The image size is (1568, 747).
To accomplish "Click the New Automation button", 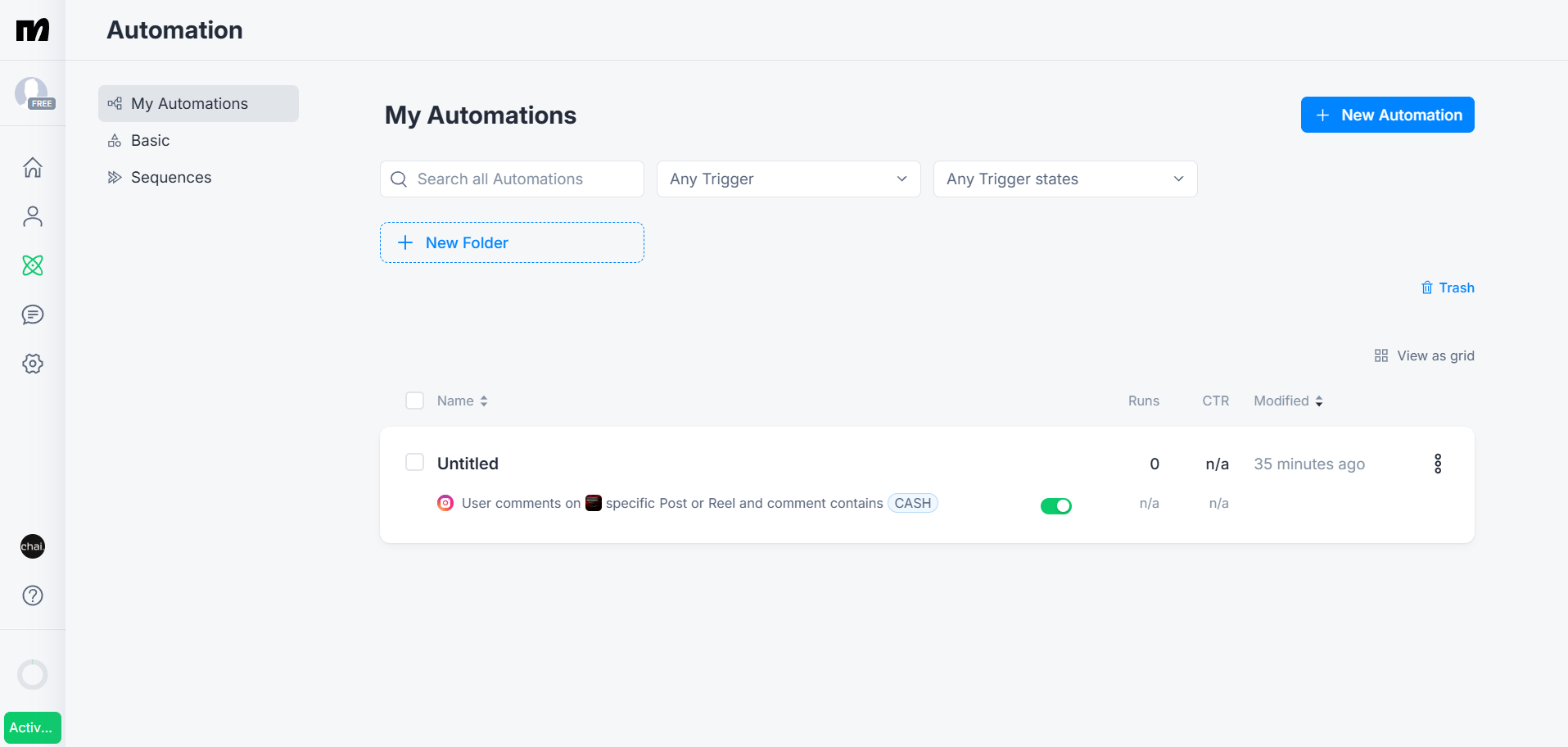I will pyautogui.click(x=1388, y=115).
